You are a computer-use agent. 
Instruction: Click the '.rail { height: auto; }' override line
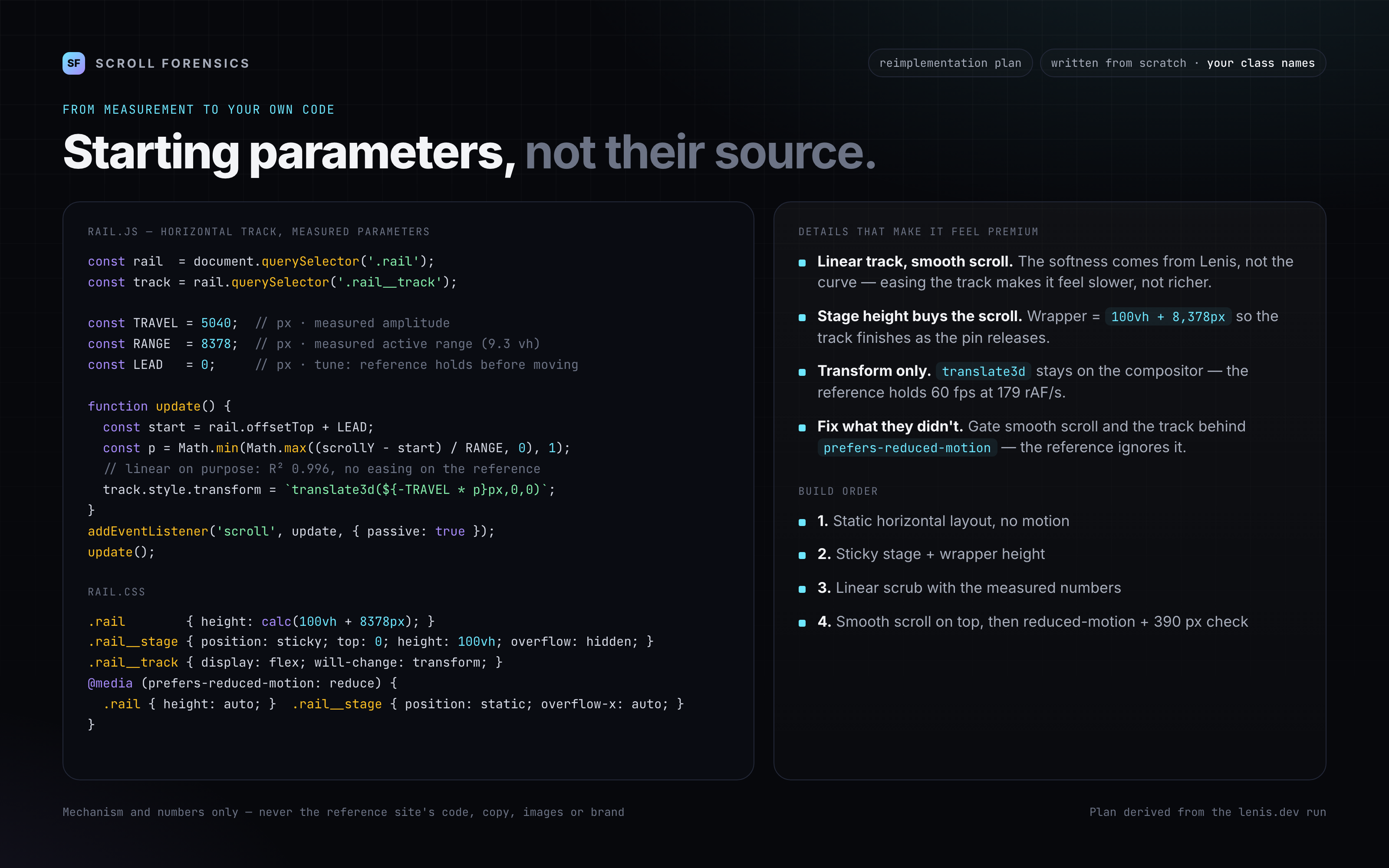coord(189,704)
